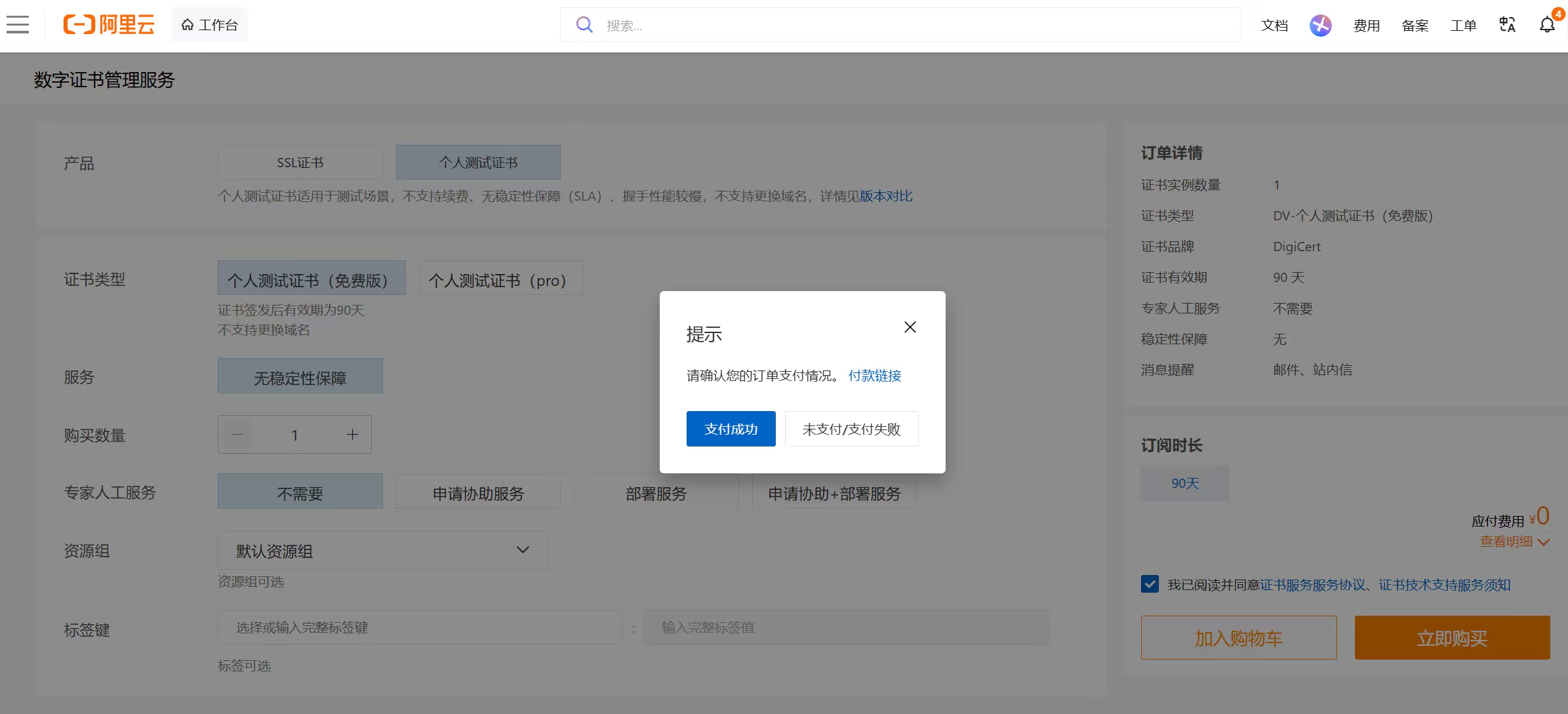Viewport: 1568px width, 714px height.
Task: Select 个人测试证书（pro） certificate type
Action: click(502, 278)
